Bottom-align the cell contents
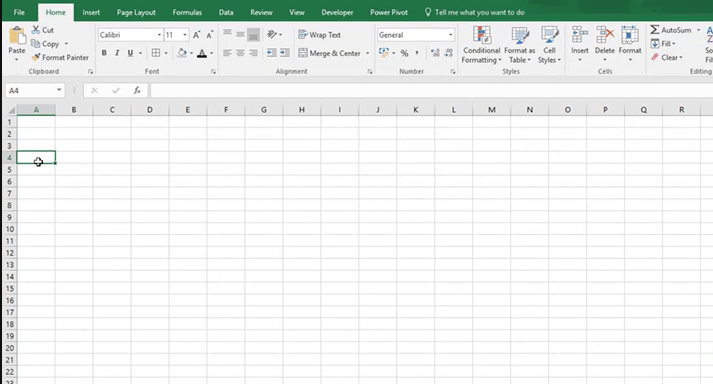Screen dimensions: 713x384 (x=253, y=35)
